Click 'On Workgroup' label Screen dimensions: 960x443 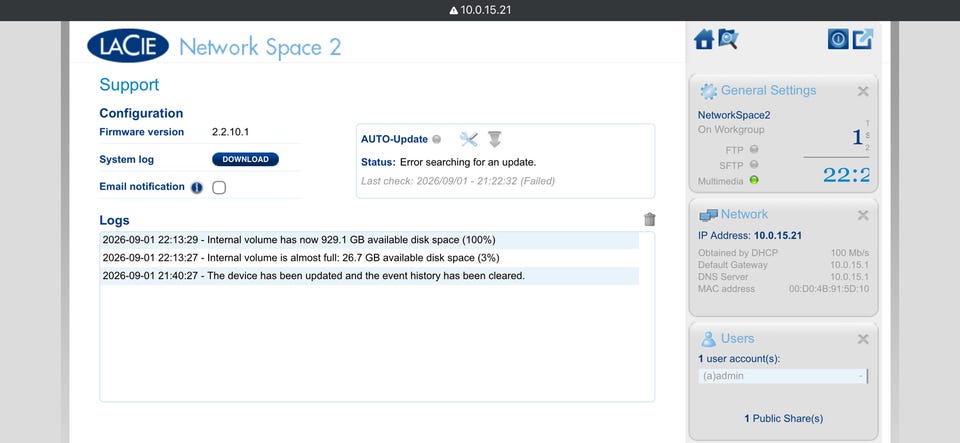[731, 130]
